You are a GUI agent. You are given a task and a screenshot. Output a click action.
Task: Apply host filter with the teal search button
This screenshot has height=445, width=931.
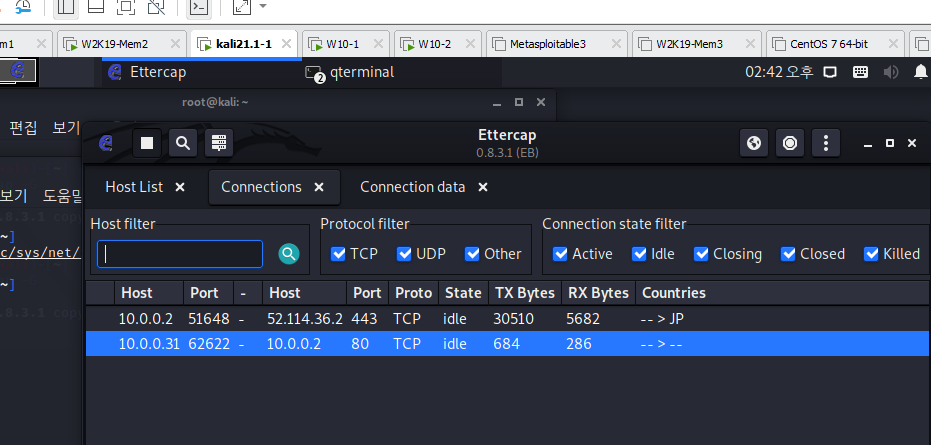coord(289,254)
